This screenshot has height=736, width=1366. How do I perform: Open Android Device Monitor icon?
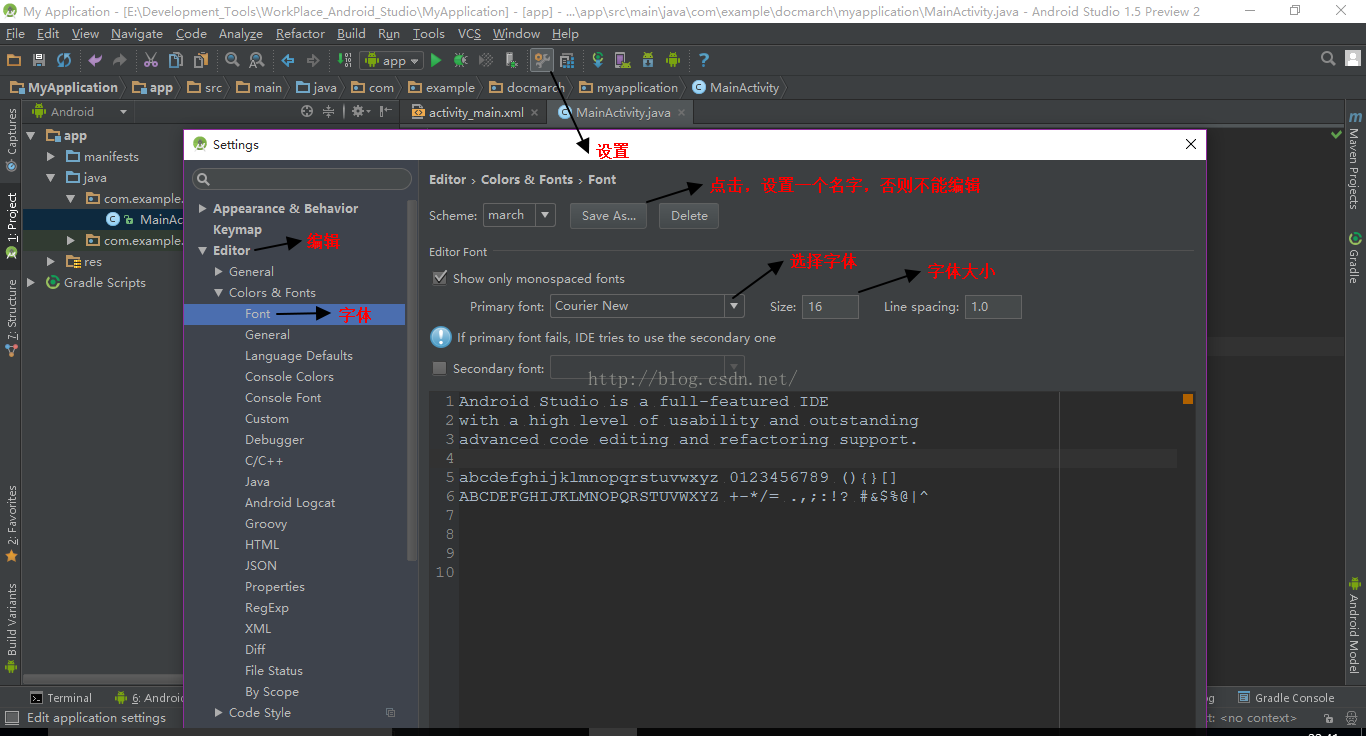673,60
